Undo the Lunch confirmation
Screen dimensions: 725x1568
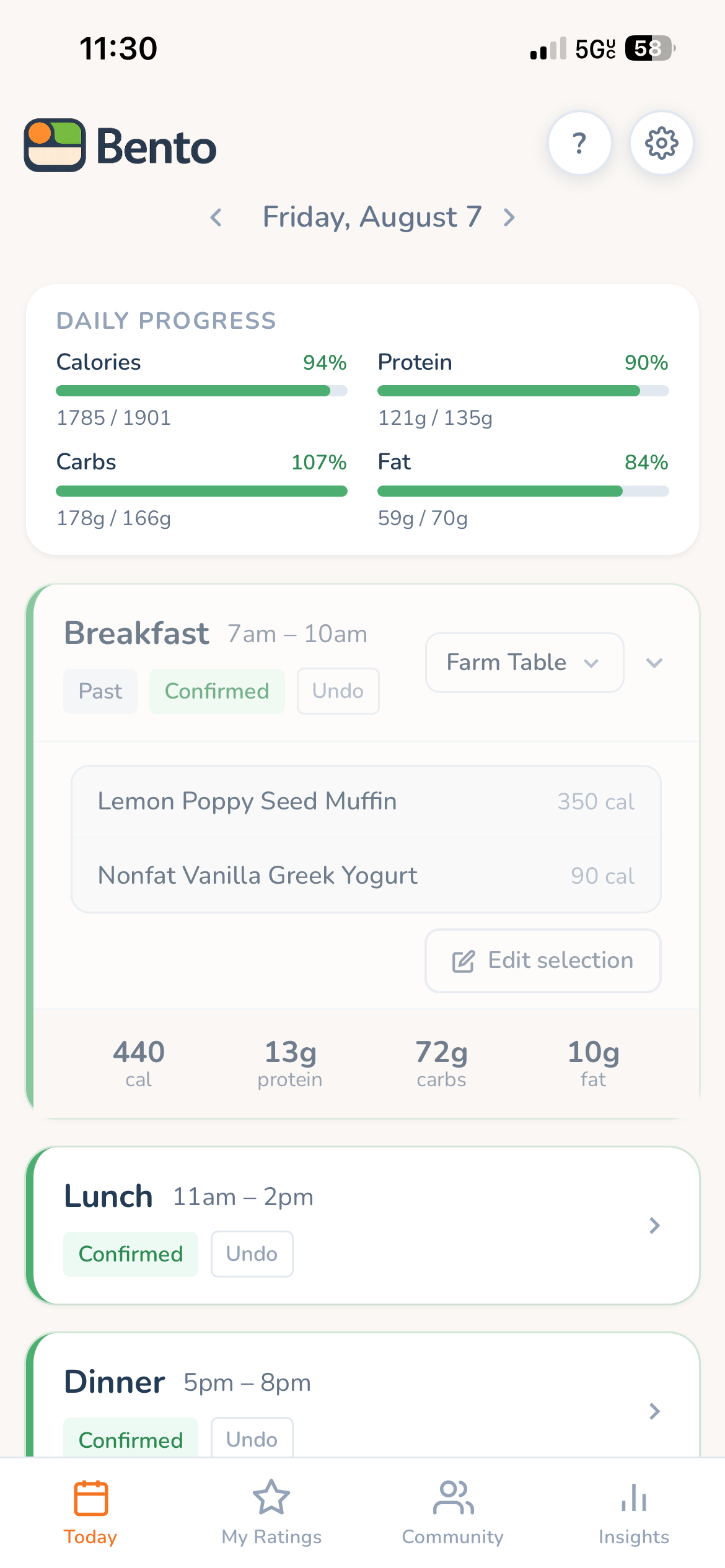(x=252, y=1254)
